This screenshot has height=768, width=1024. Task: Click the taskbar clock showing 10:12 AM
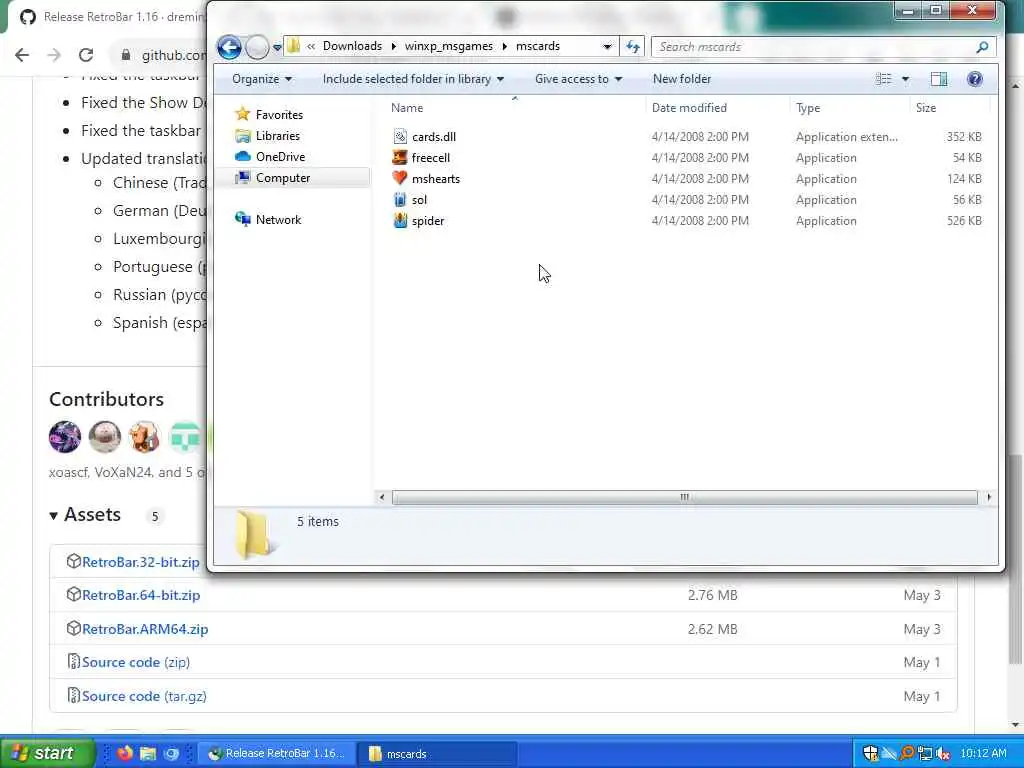[x=984, y=753]
